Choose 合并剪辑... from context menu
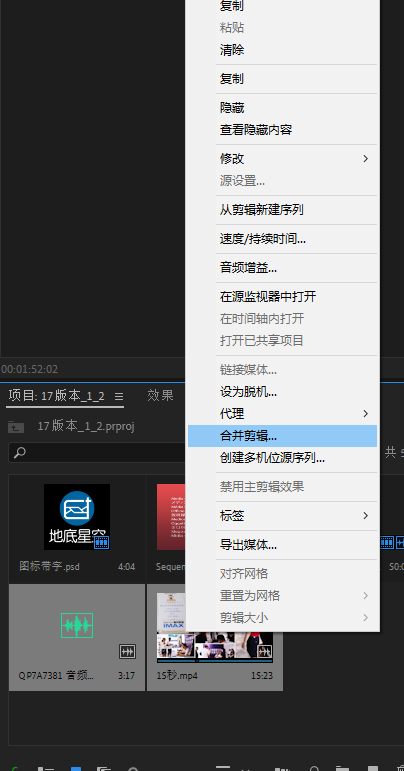The height and width of the screenshot is (771, 404). 283,436
